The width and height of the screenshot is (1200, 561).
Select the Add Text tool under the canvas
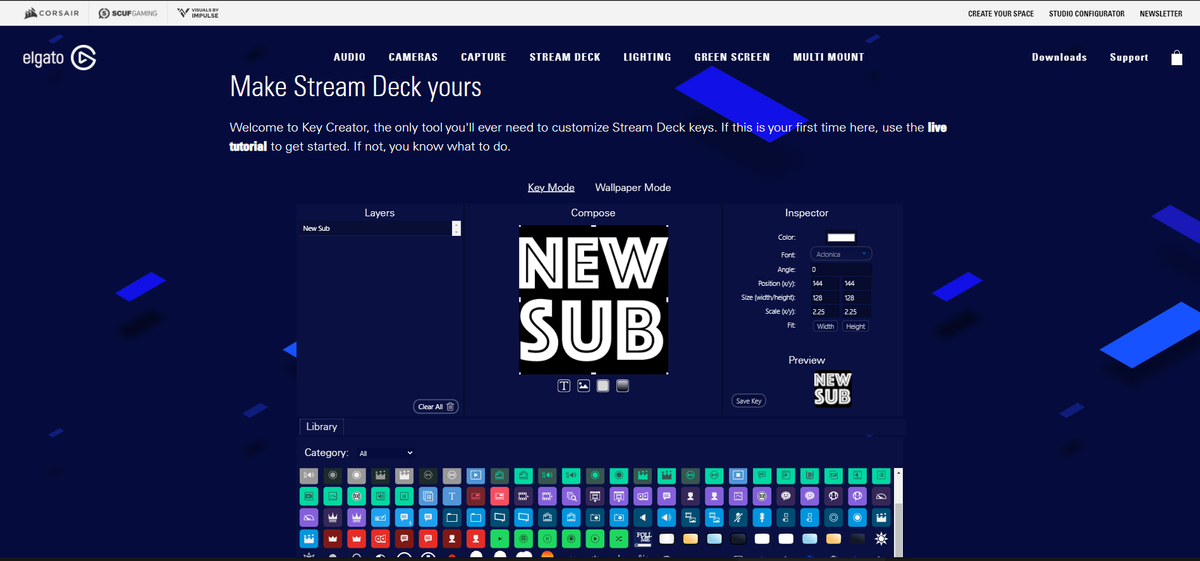(564, 386)
